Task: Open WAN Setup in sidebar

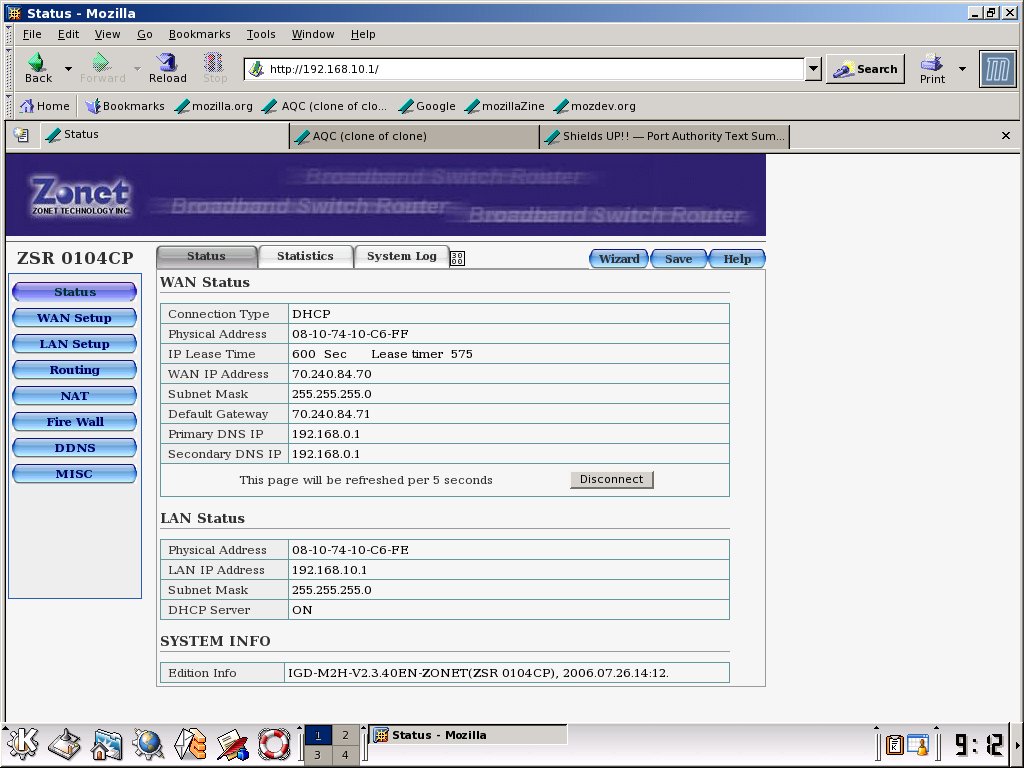Action: [74, 318]
